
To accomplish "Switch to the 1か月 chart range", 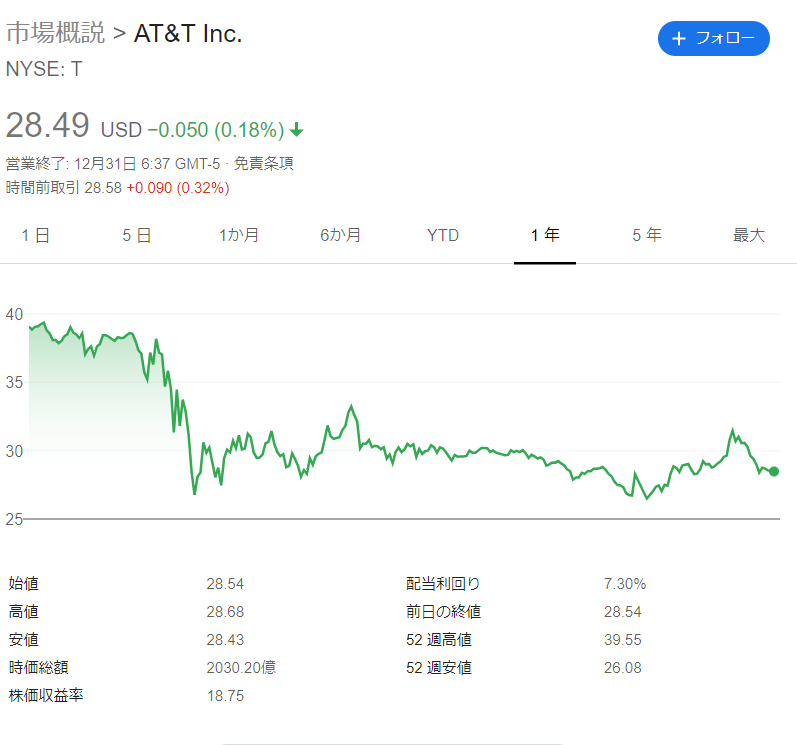I will click(239, 235).
